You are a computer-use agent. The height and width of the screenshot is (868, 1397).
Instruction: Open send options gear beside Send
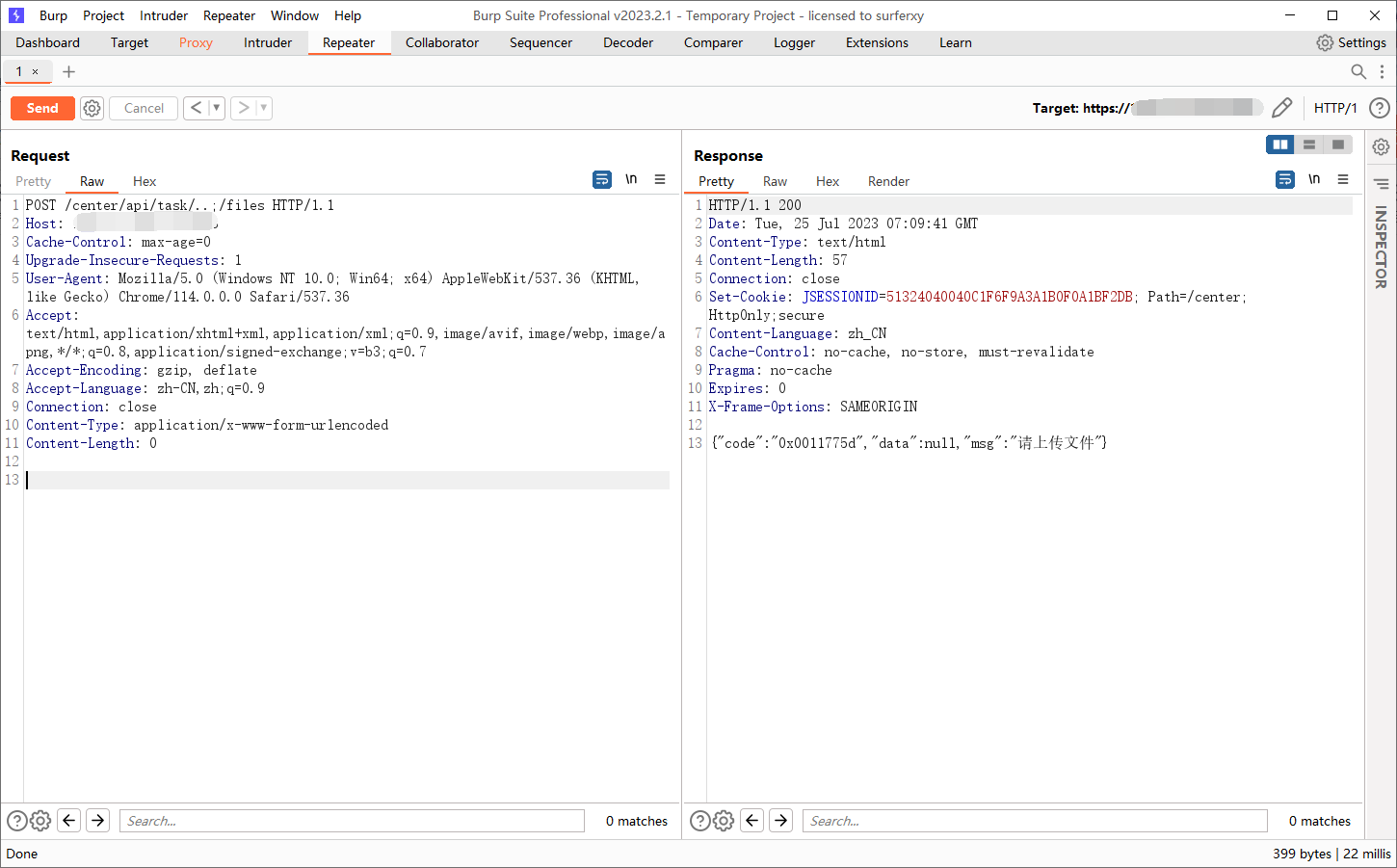[x=92, y=108]
